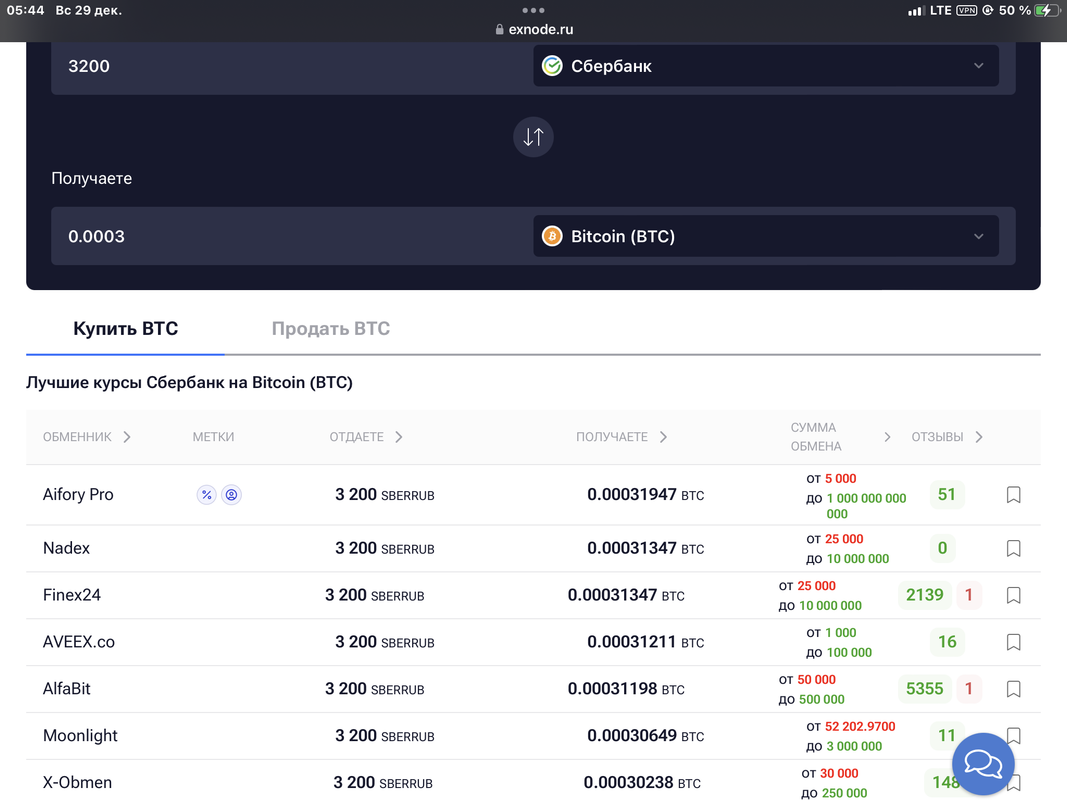Tap the battery status icon
The height and width of the screenshot is (800, 1067).
[x=1045, y=10]
